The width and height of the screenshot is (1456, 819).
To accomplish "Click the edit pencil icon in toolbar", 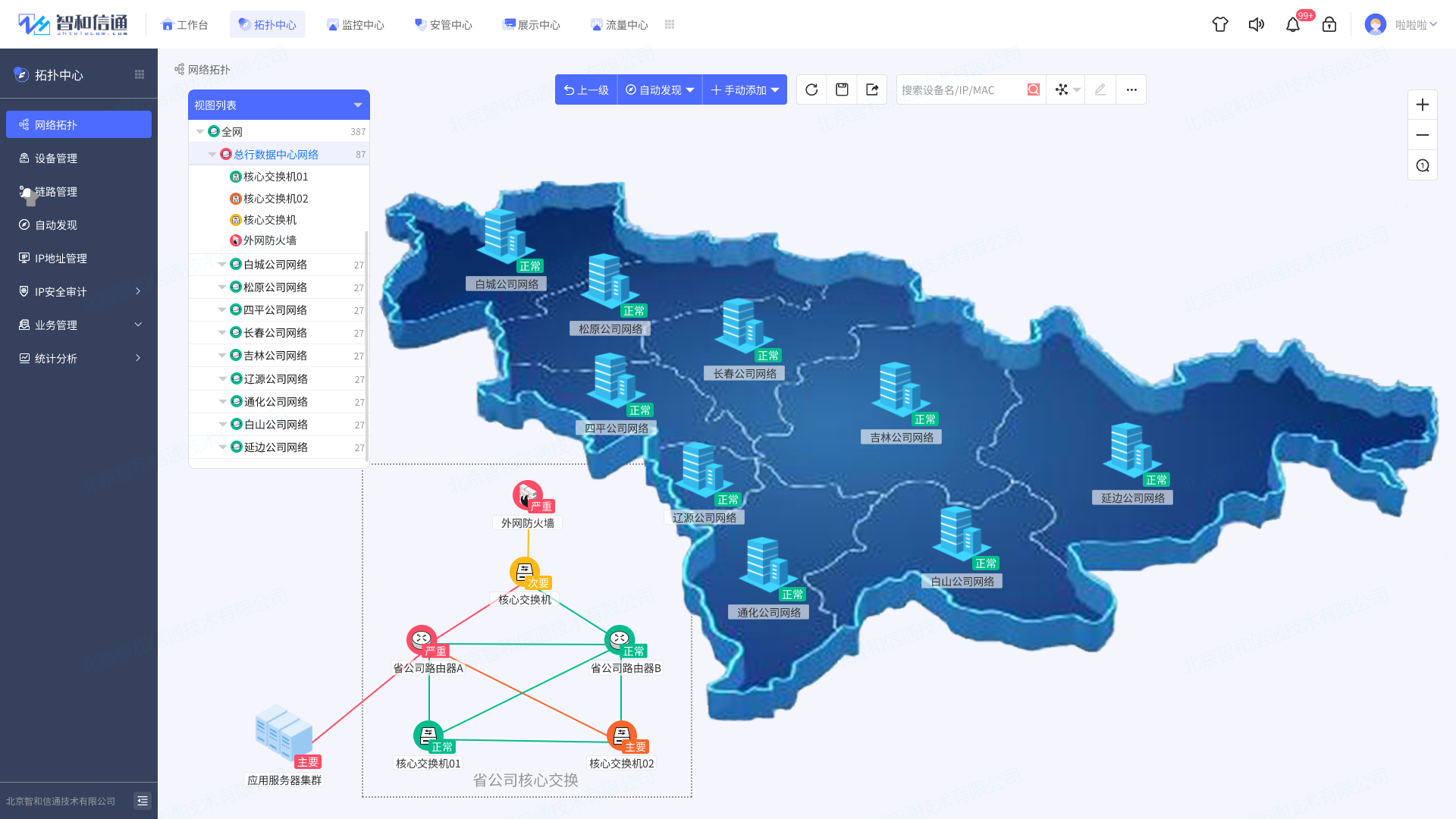I will tap(1100, 89).
